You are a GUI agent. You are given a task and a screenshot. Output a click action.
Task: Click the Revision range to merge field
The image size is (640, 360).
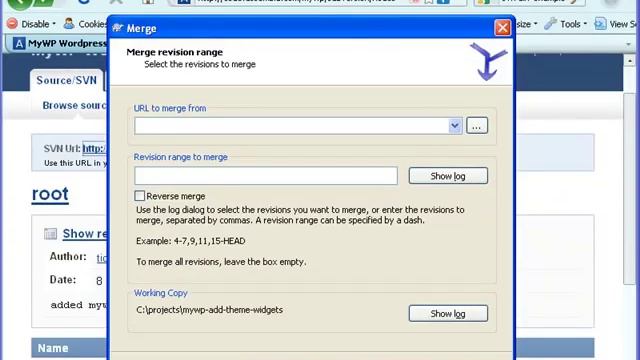[266, 176]
